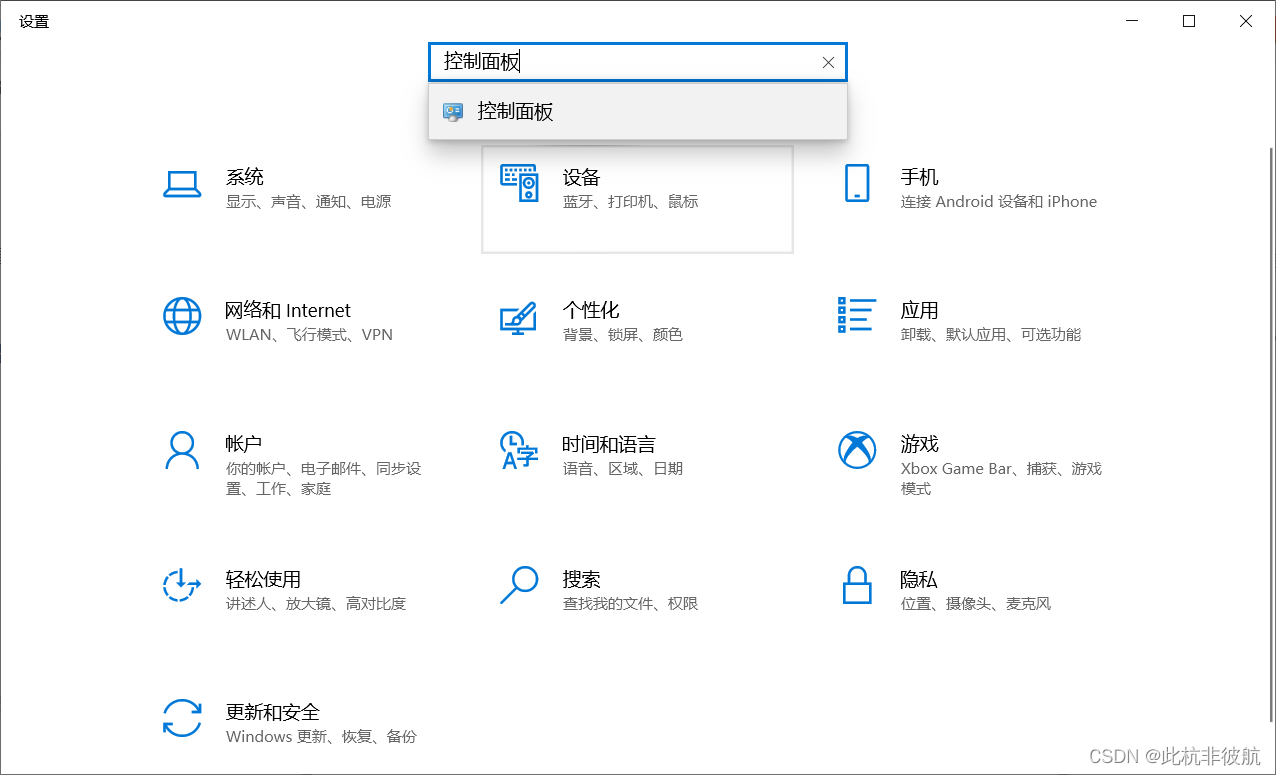Open the 设备 keyboard and speaker icon
1276x775 pixels.
click(519, 184)
